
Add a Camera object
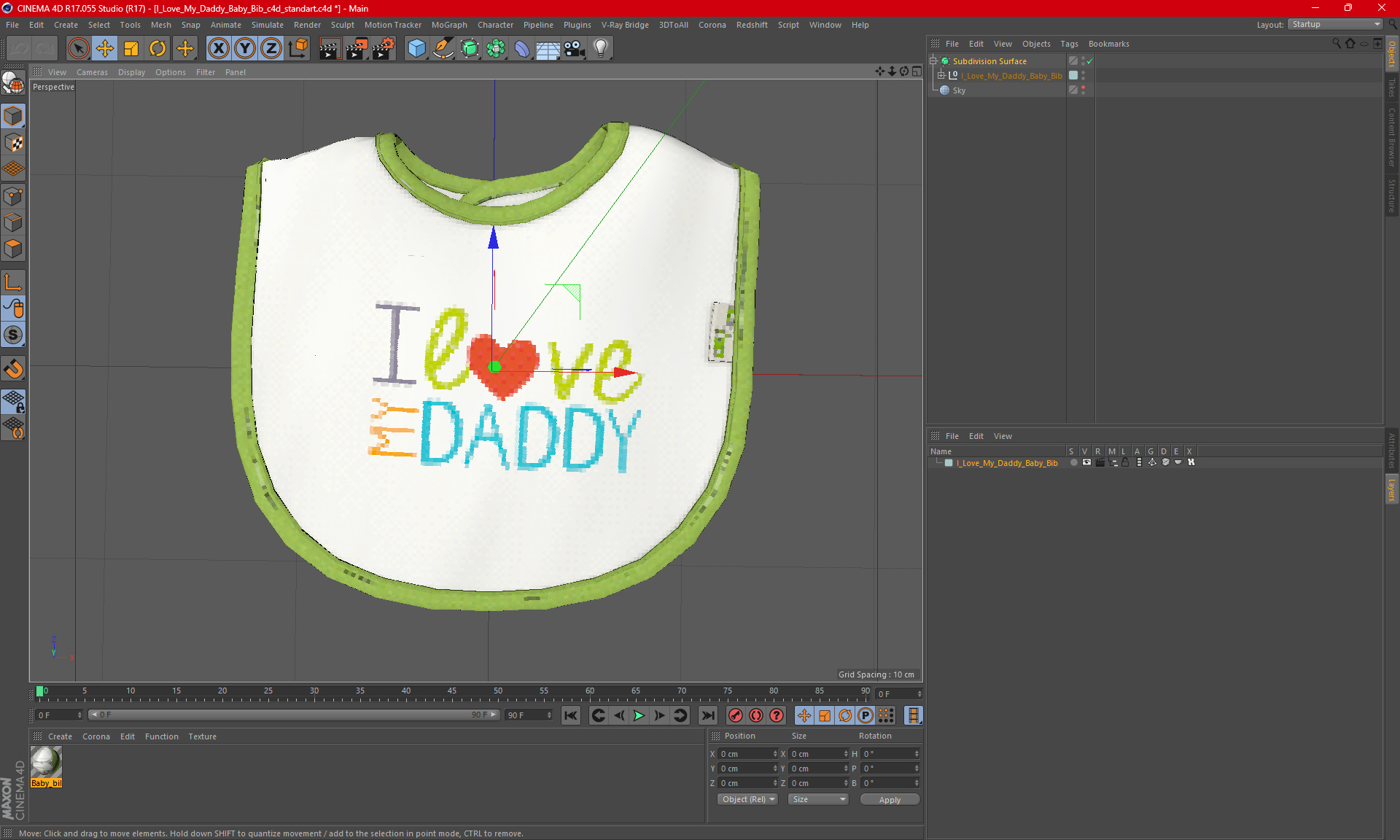pyautogui.click(x=575, y=49)
